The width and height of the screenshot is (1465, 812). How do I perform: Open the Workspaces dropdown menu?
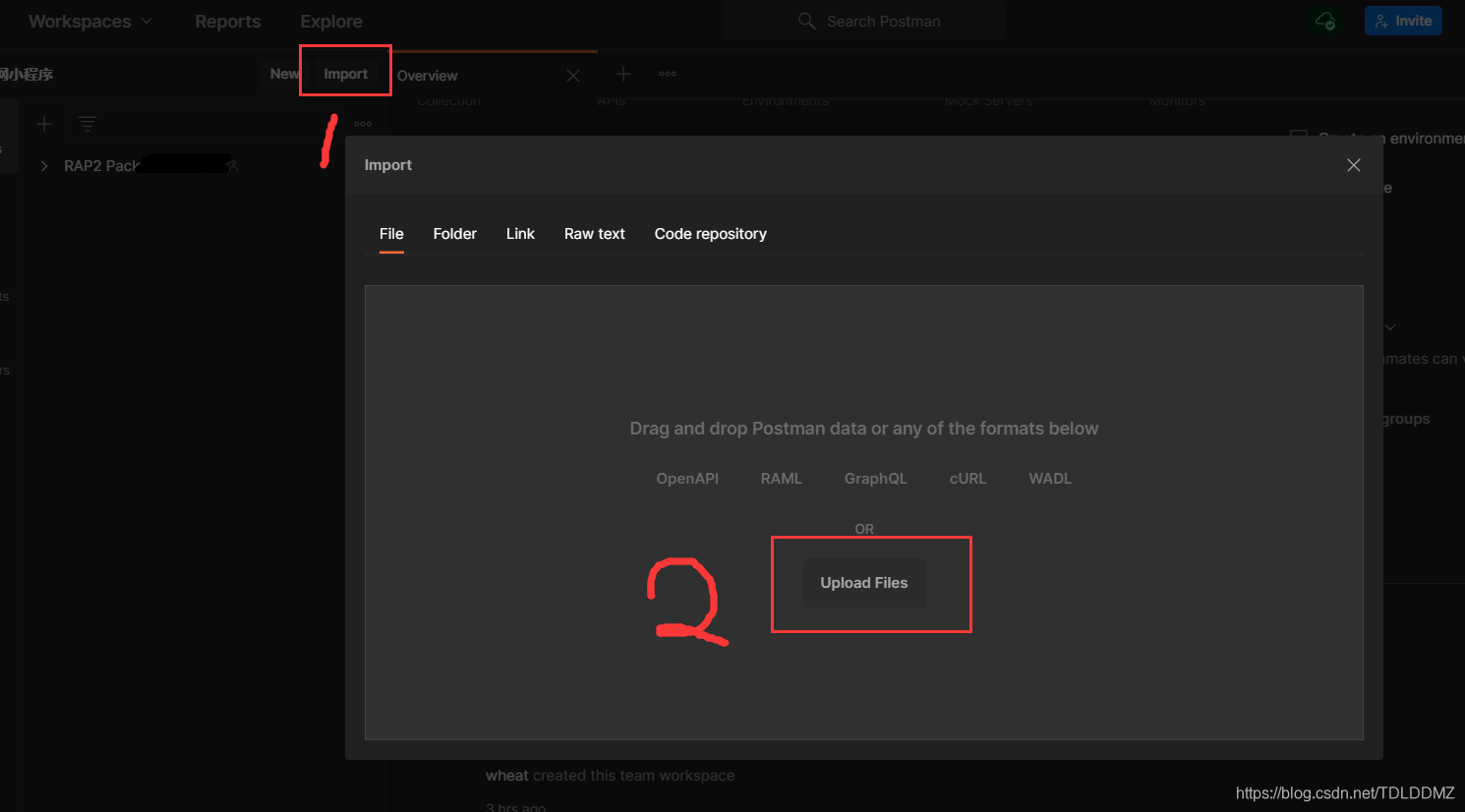[89, 22]
